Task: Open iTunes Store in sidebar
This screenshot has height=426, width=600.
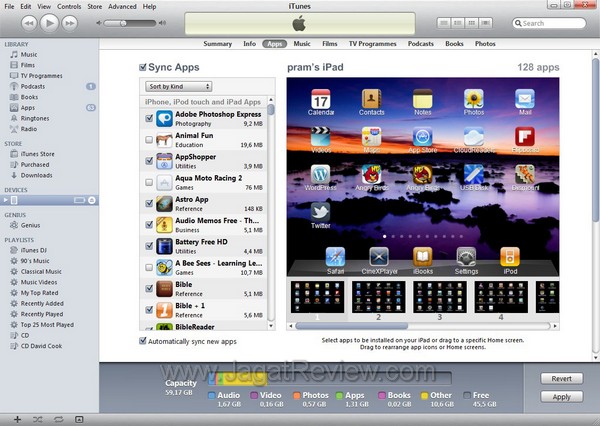Action: 38,154
